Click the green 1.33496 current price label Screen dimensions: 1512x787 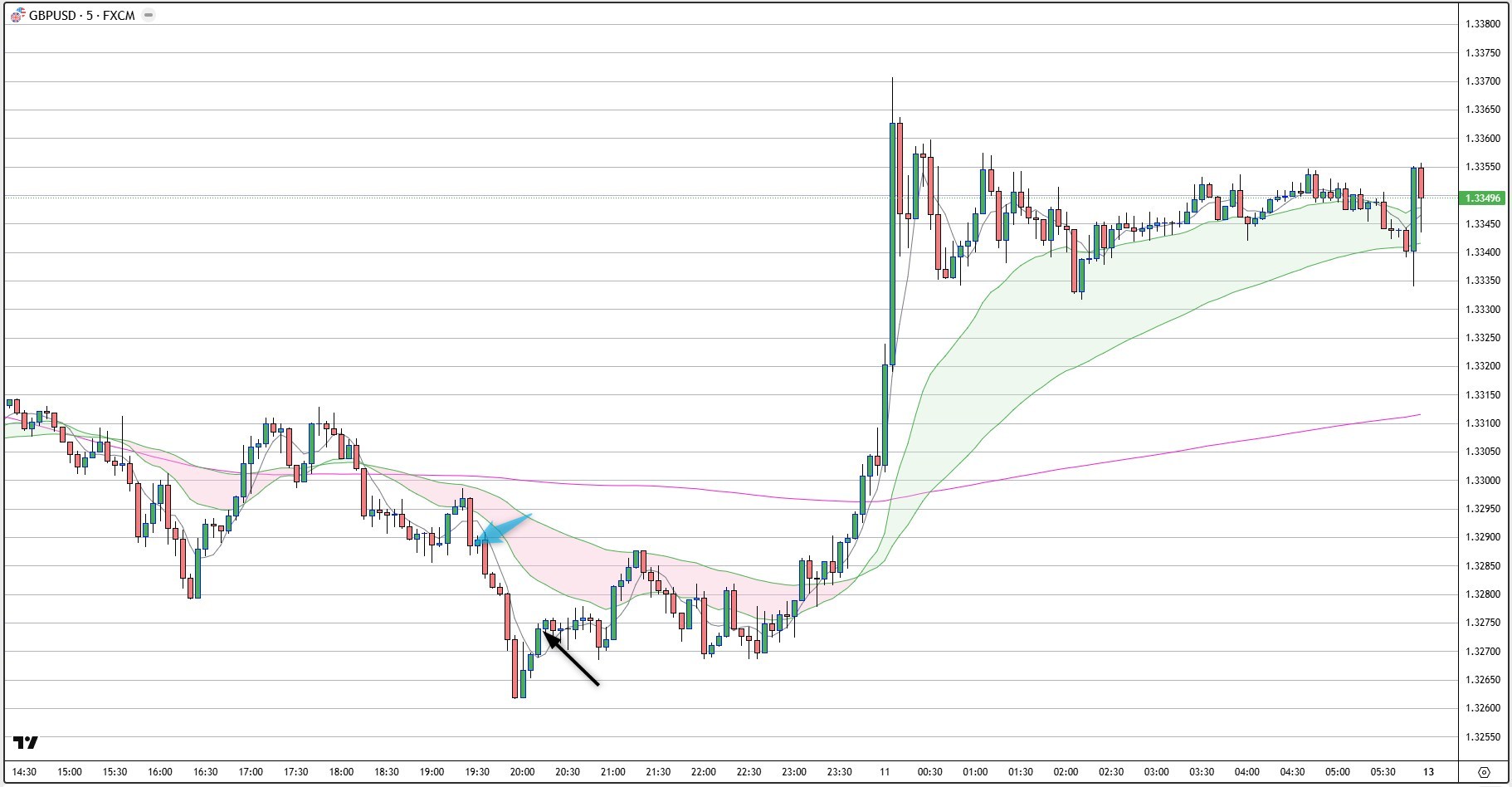coord(1482,198)
